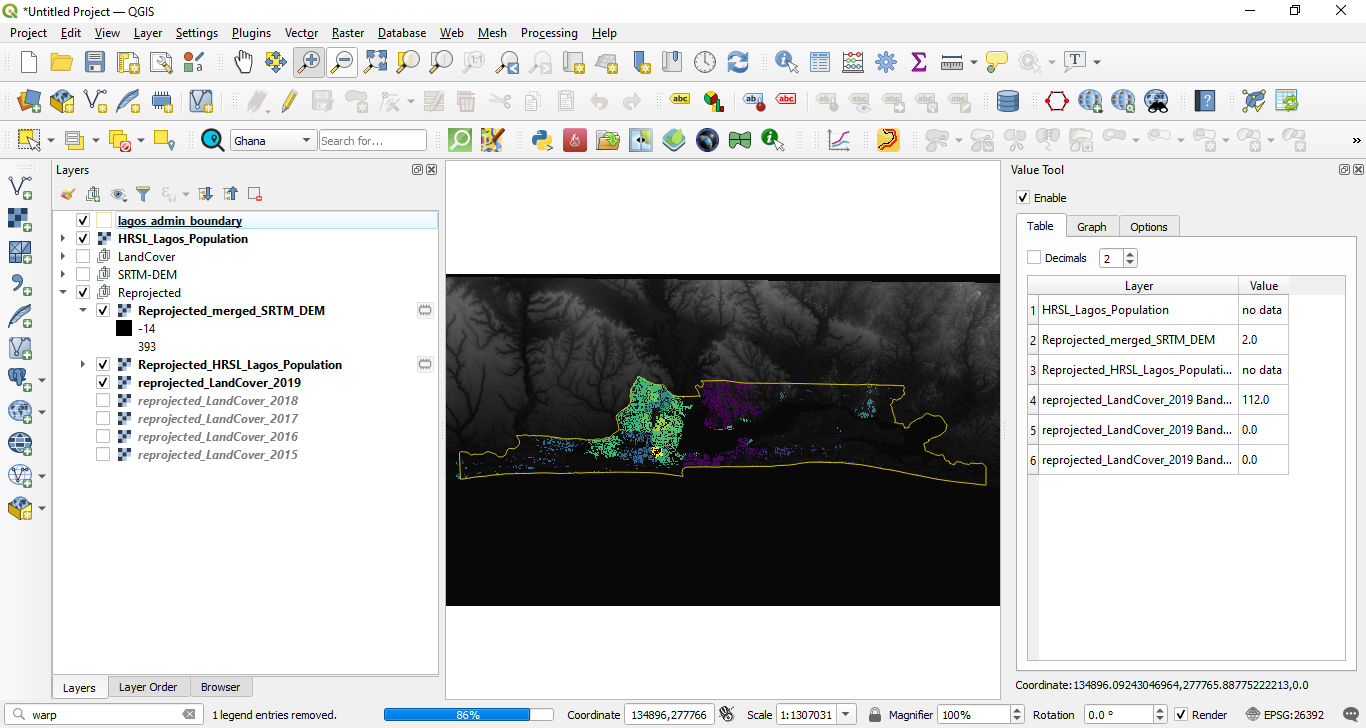Switch to Value Tool Options tab
1366x728 pixels.
[x=1149, y=227]
